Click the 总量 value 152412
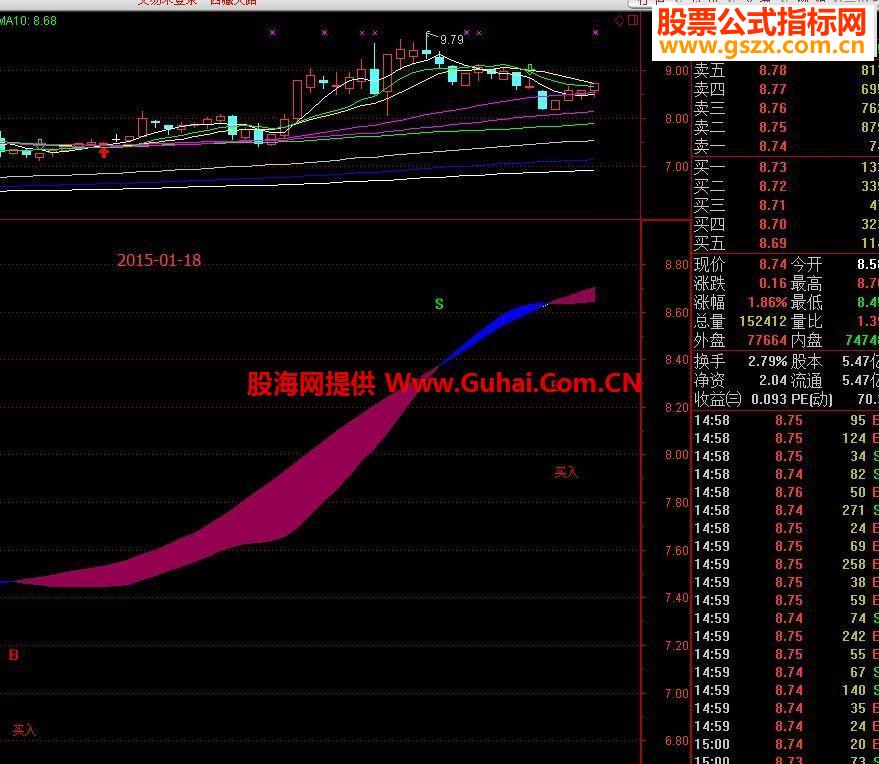The width and height of the screenshot is (879, 764). coord(763,321)
